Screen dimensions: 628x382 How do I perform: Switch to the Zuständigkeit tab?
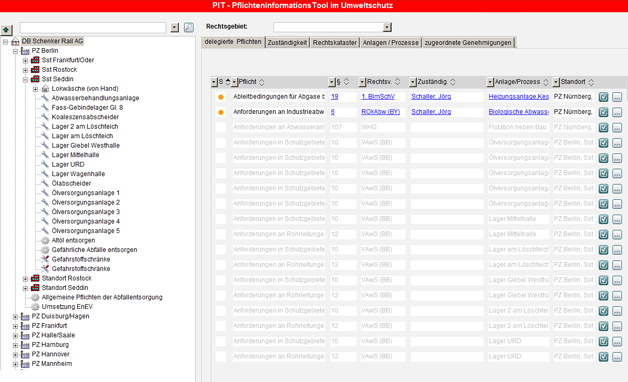287,42
